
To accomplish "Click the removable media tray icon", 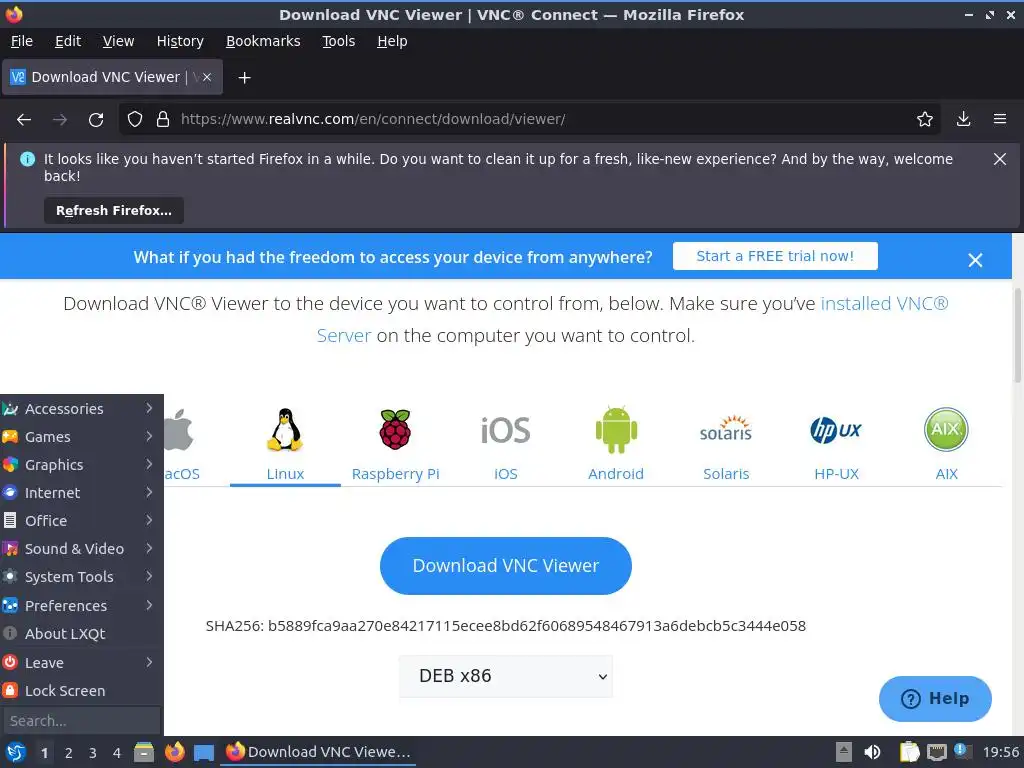I will click(844, 752).
